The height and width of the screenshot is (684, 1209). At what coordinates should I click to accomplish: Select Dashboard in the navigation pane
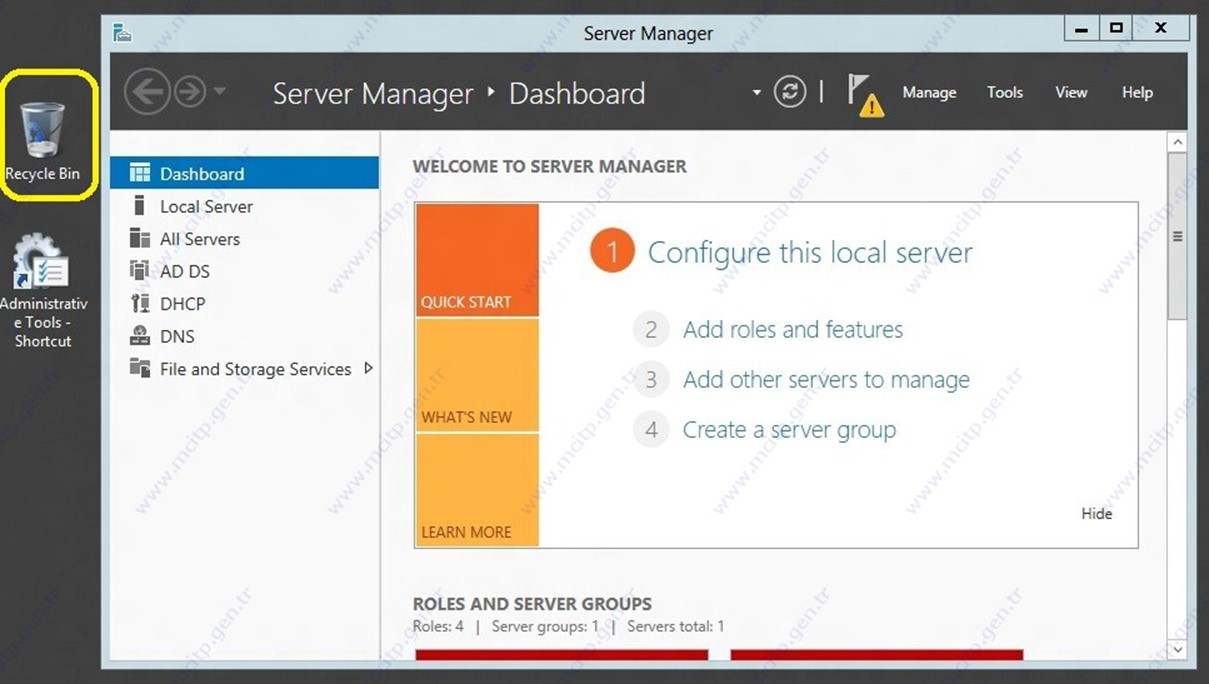click(x=244, y=173)
